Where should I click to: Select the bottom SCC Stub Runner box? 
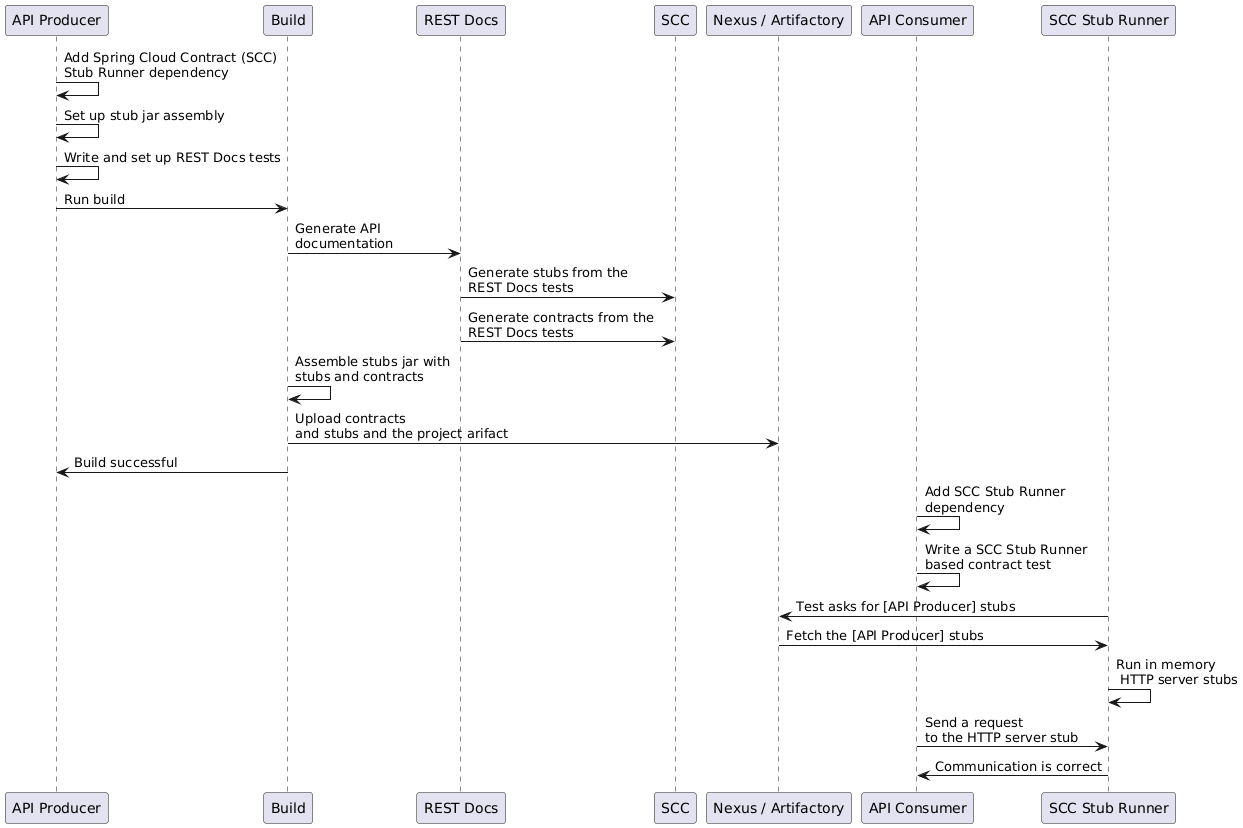click(x=1108, y=807)
